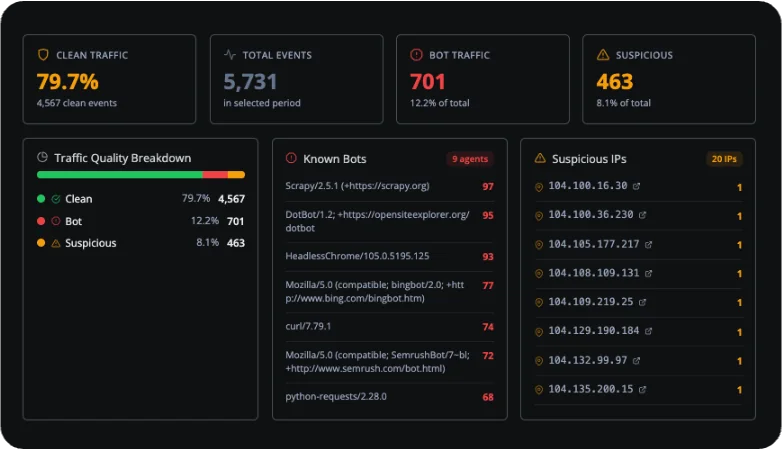Click the 5,731 total events value
Screen dimensions: 782x450
tap(250, 82)
